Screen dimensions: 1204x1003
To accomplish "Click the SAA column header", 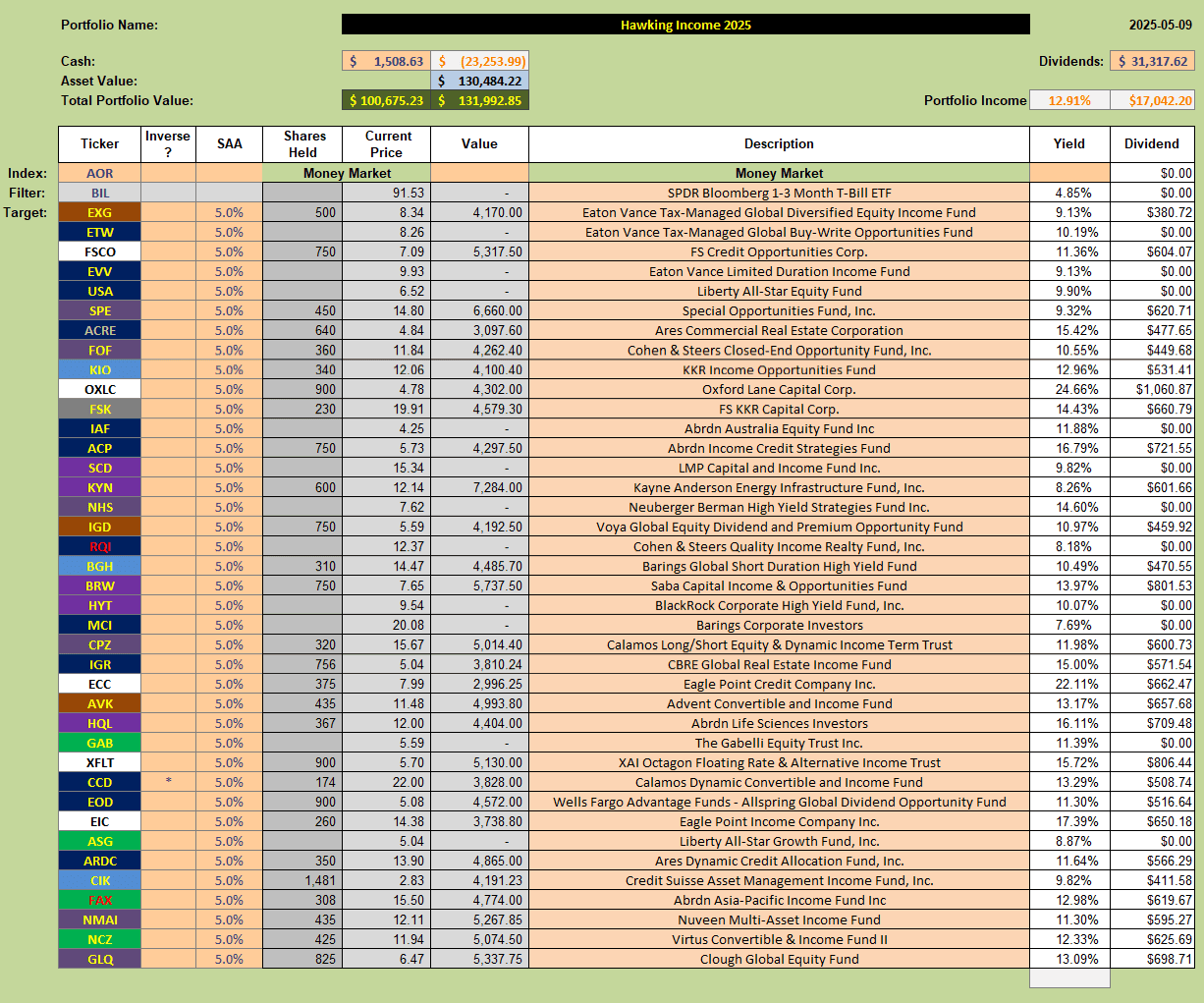I will 229,143.
